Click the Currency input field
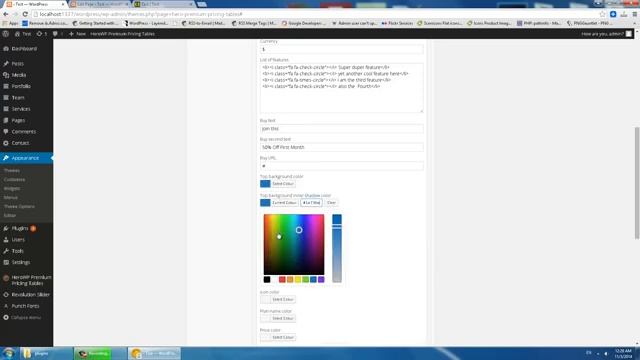640x360 pixels. pos(342,49)
